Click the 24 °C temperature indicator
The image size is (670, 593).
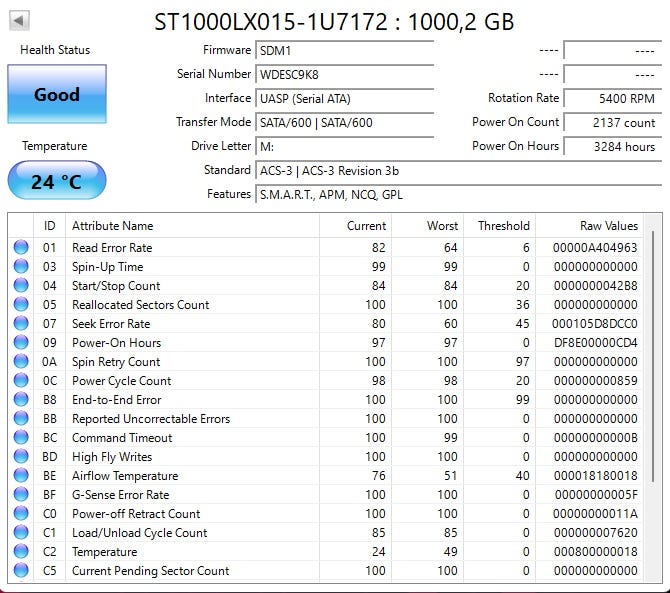point(56,182)
